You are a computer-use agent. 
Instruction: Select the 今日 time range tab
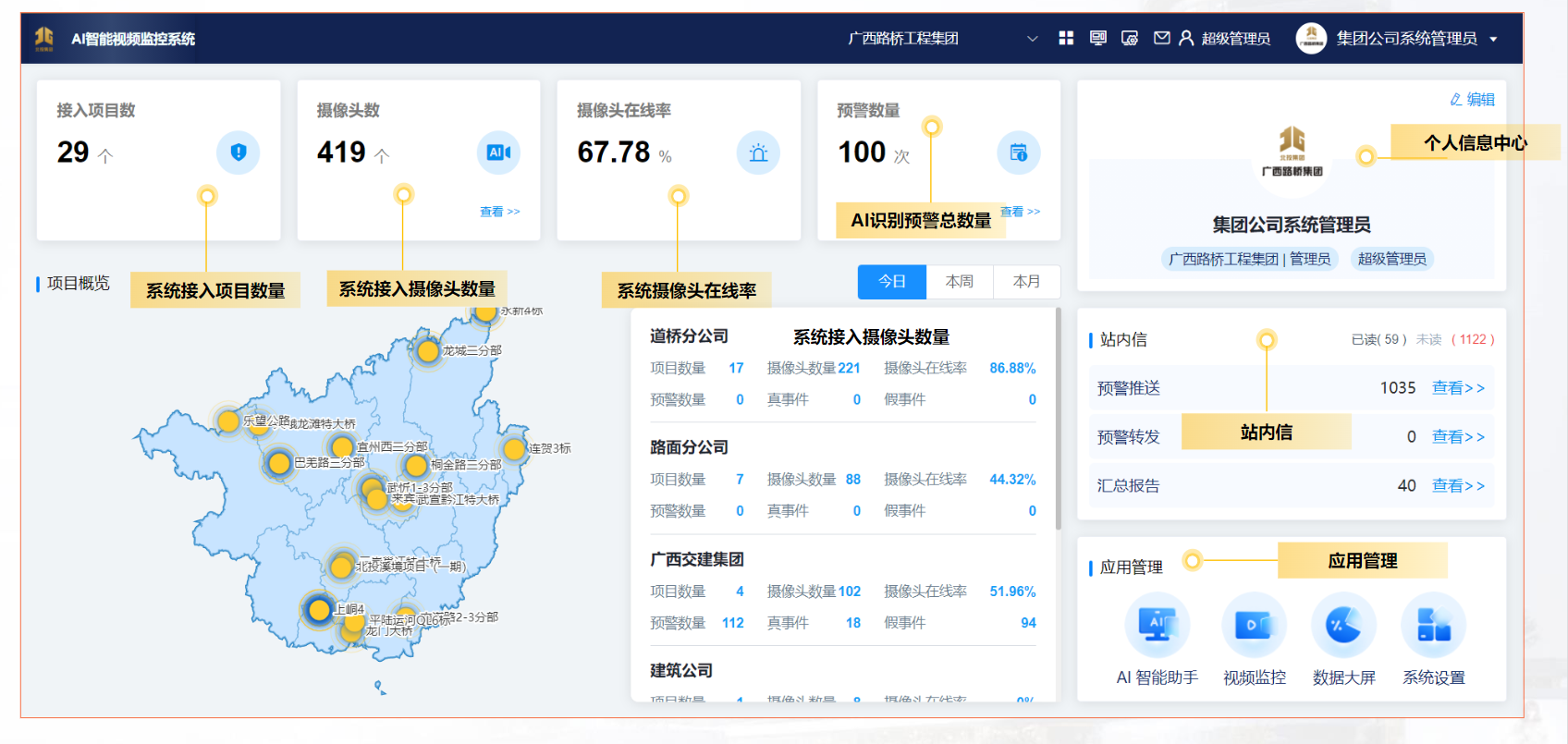(x=891, y=282)
